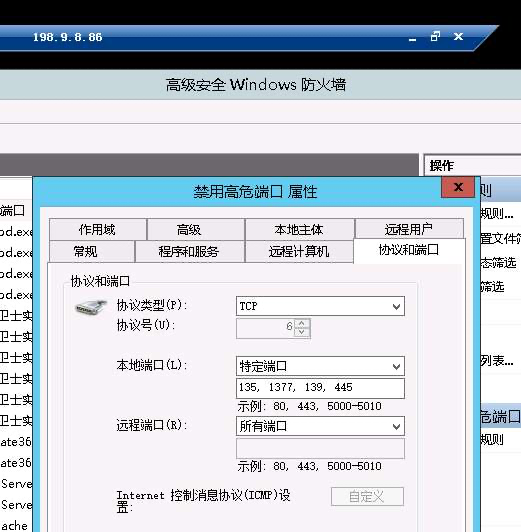Open the 程序和服务 tab
This screenshot has width=521, height=532.
point(189,251)
